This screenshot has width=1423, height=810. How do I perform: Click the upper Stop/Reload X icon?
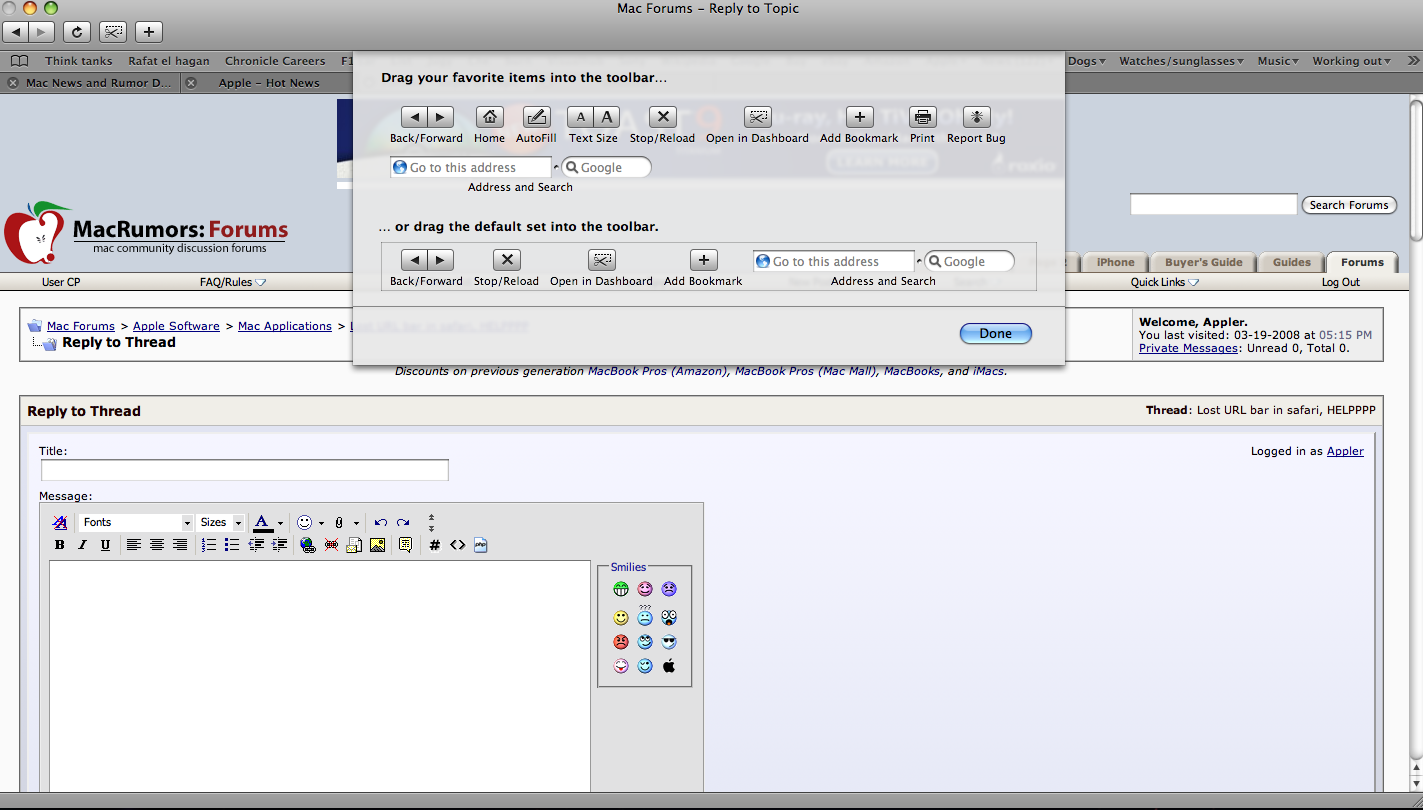point(662,117)
